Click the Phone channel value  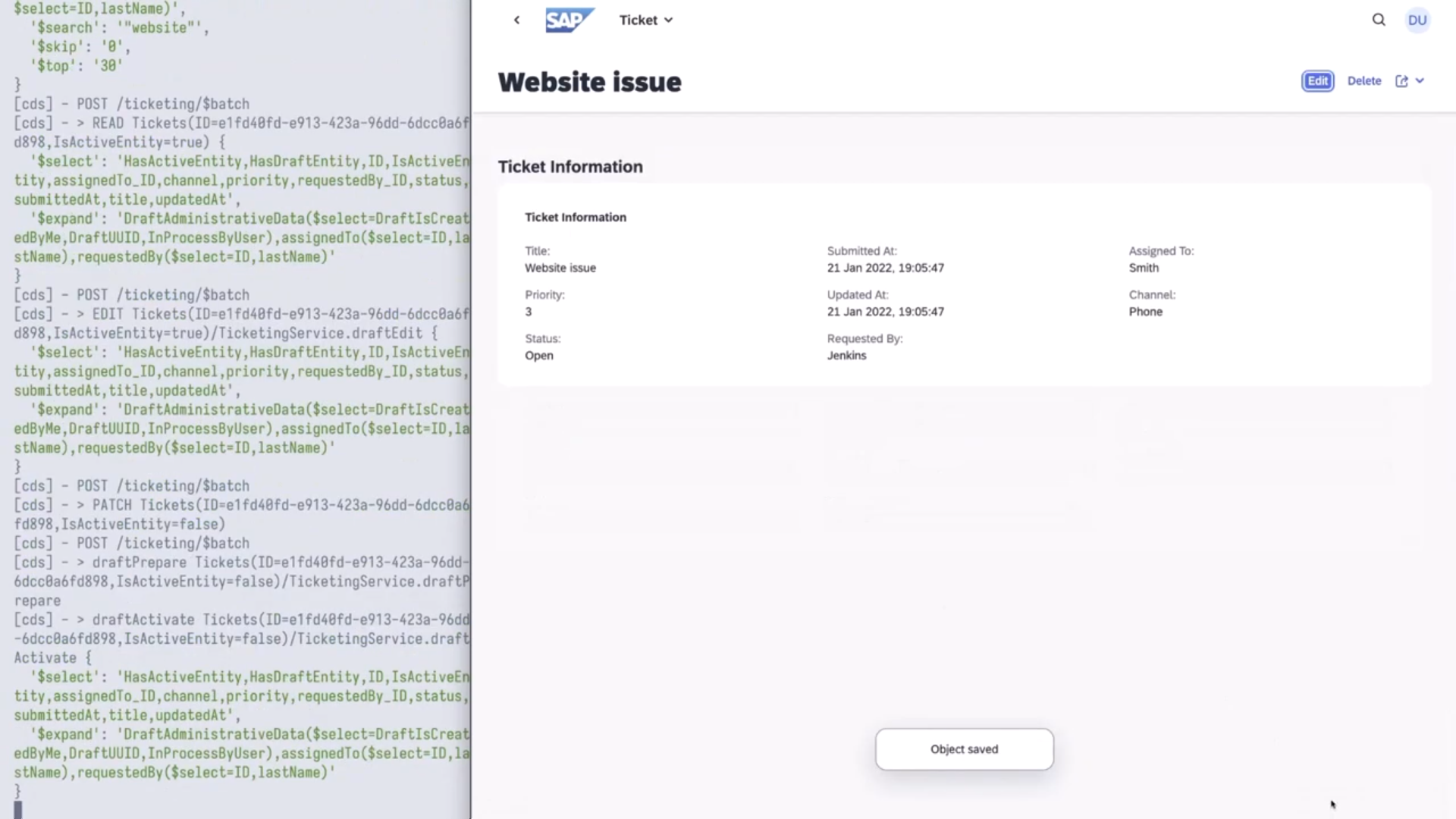[1145, 312]
